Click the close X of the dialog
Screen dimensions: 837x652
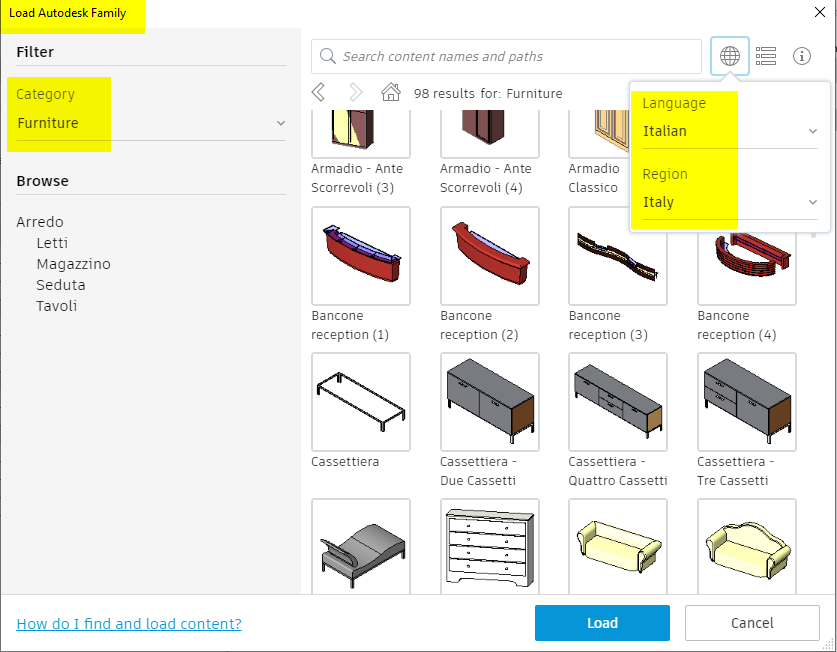point(820,12)
